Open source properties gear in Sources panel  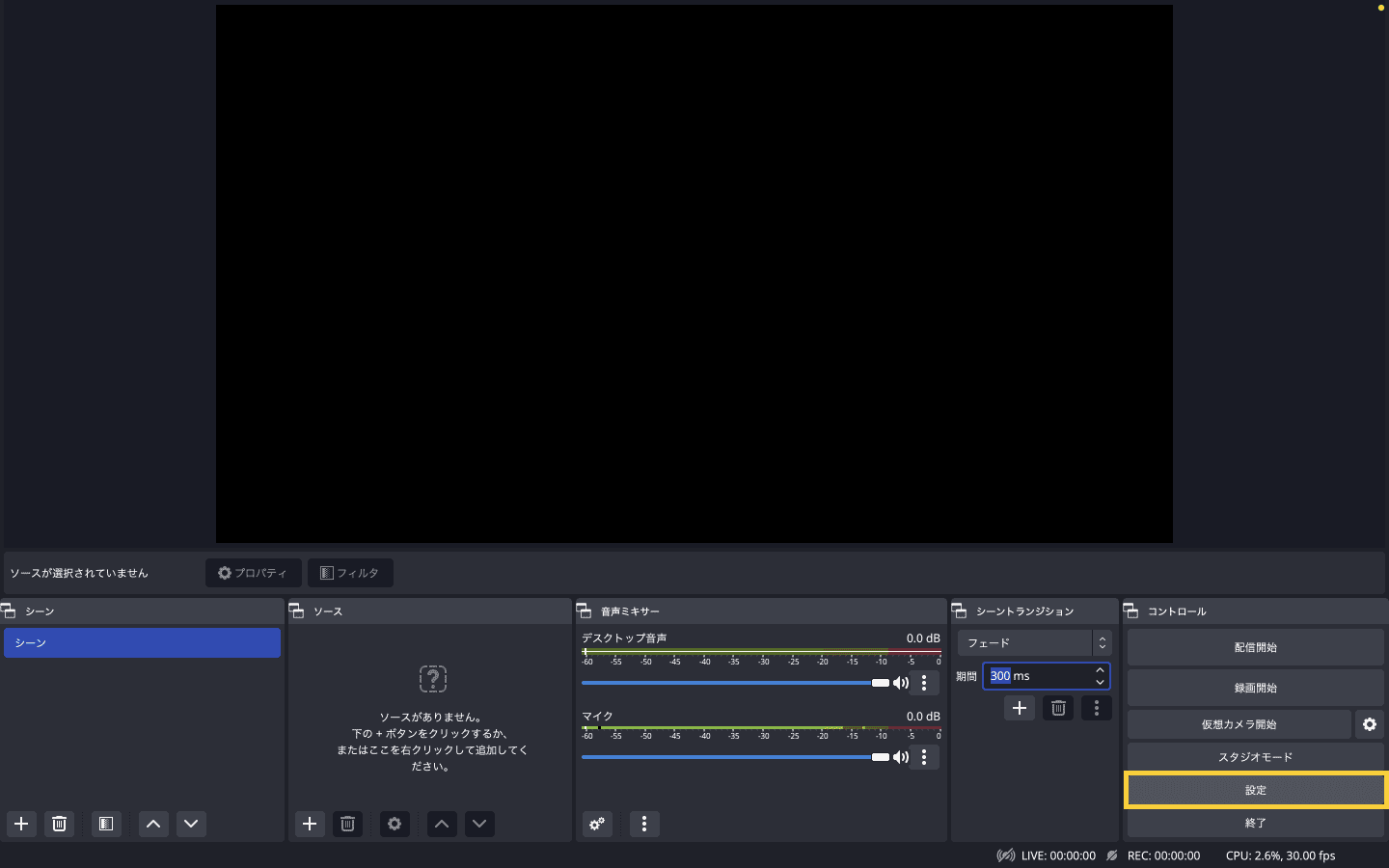(395, 824)
